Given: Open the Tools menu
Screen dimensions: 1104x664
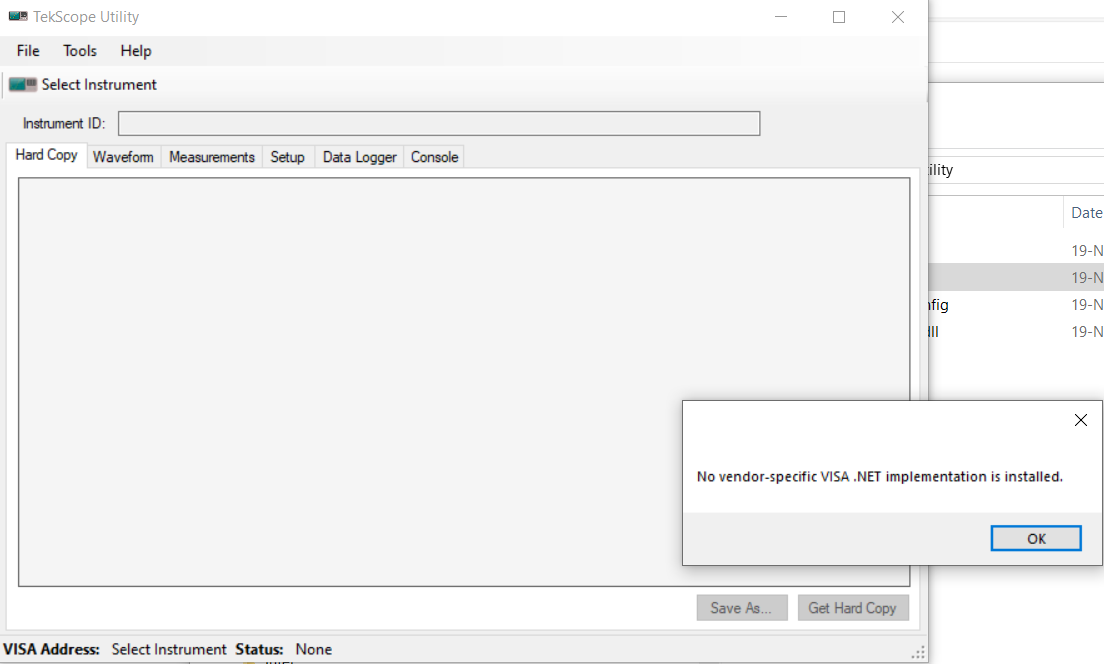Looking at the screenshot, I should click(80, 51).
